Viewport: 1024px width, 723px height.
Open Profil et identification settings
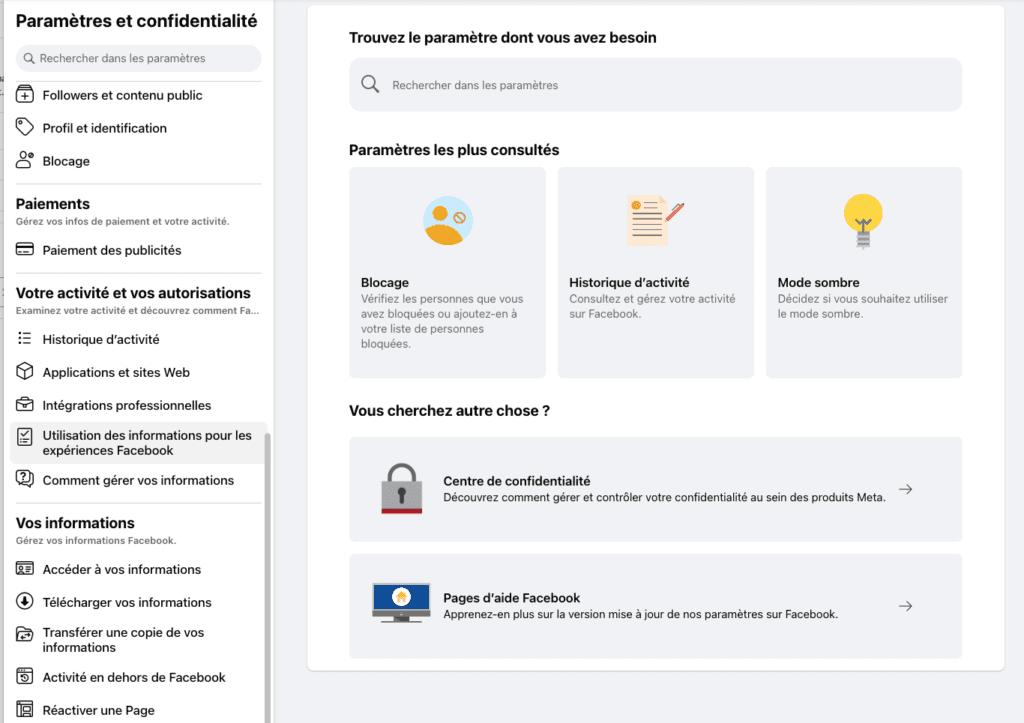coord(138,128)
